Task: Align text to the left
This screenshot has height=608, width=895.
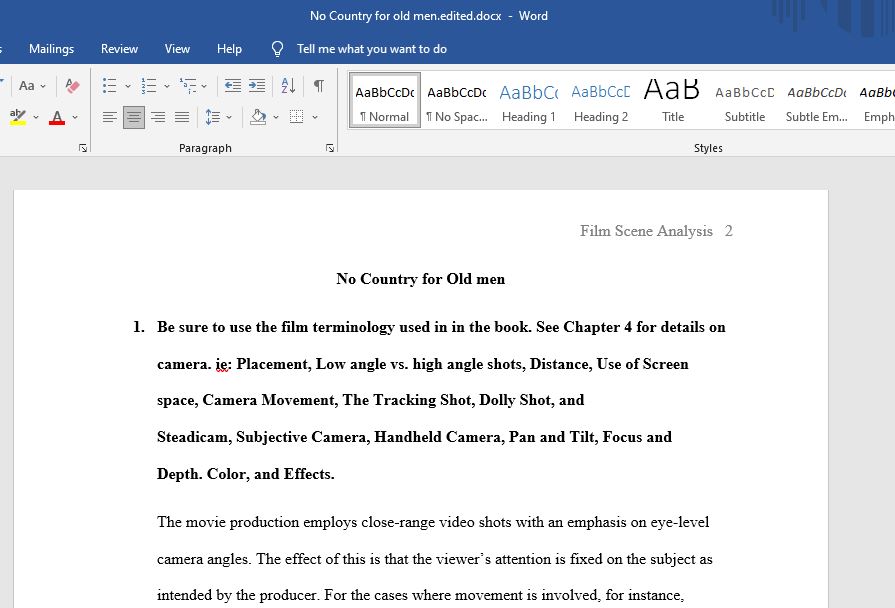Action: point(110,117)
